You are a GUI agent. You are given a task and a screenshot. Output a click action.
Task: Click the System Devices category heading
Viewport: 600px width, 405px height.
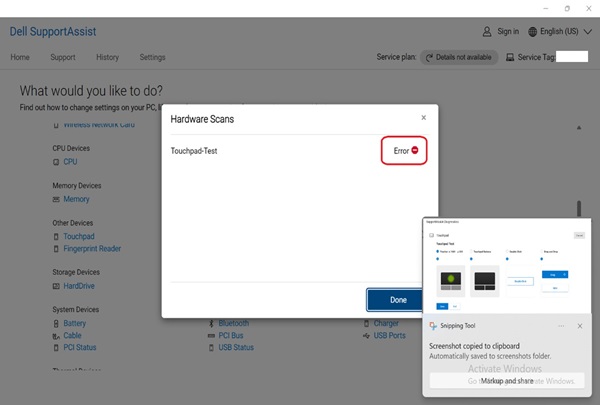[x=76, y=309]
